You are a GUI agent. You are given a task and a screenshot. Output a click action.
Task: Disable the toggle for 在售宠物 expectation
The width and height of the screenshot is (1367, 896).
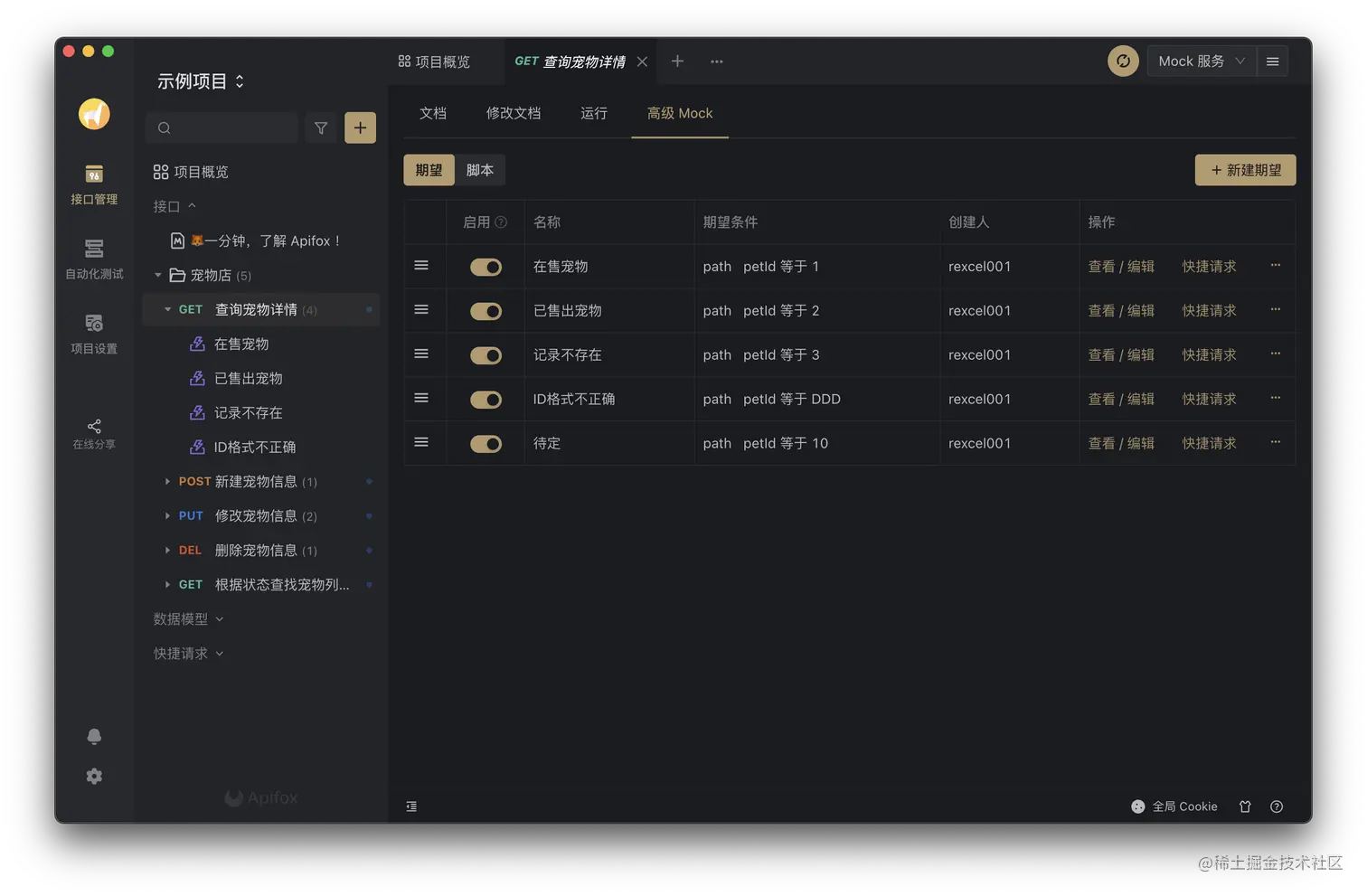[x=486, y=267]
